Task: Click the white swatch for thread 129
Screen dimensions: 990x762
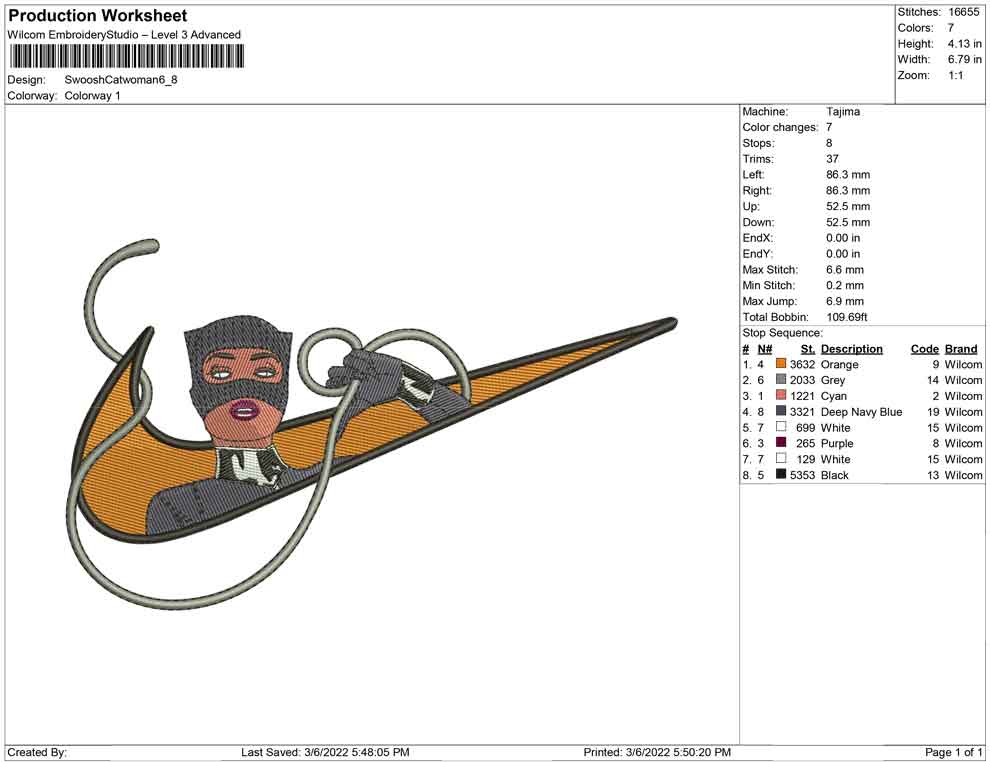Action: pos(781,458)
